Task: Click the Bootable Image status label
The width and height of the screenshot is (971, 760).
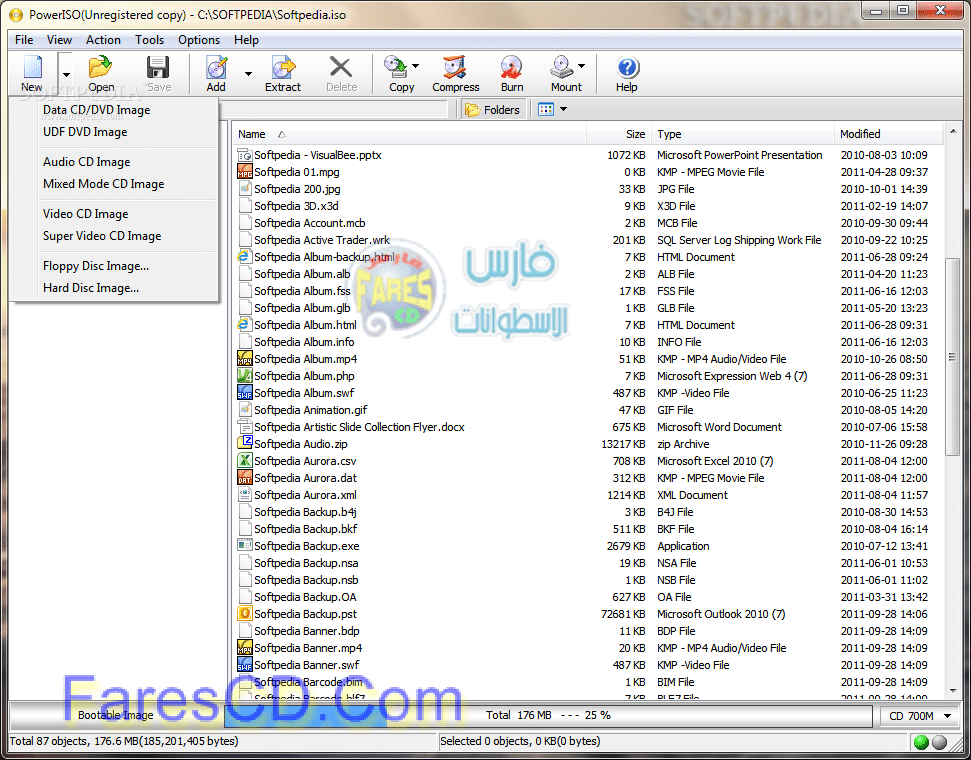Action: tap(115, 715)
